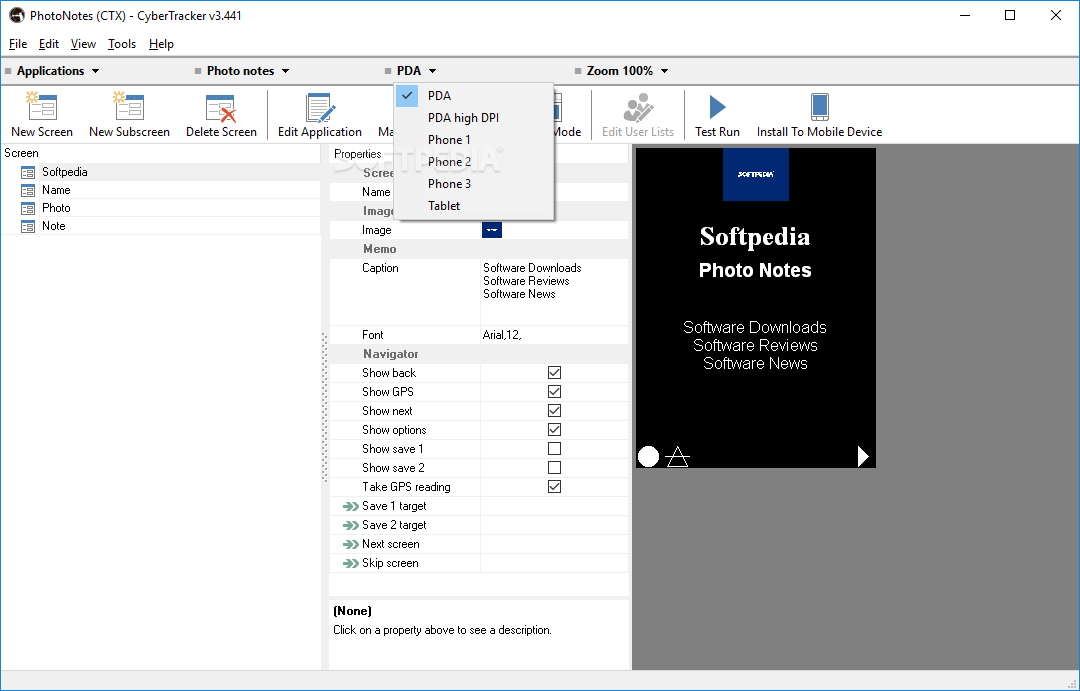Click the Save 2 target arrow icon
The width and height of the screenshot is (1080, 691).
[351, 525]
